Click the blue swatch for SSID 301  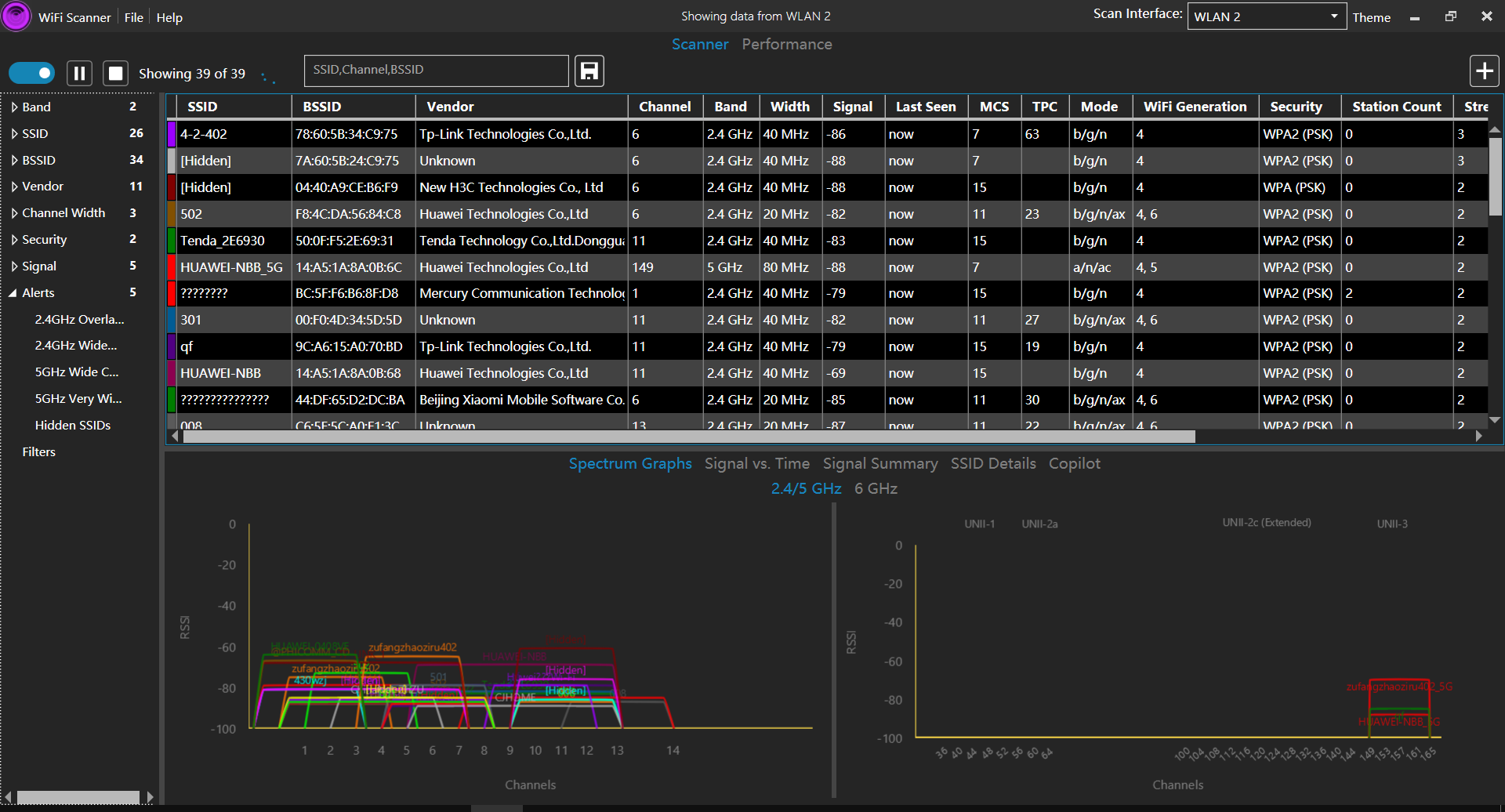coord(172,320)
